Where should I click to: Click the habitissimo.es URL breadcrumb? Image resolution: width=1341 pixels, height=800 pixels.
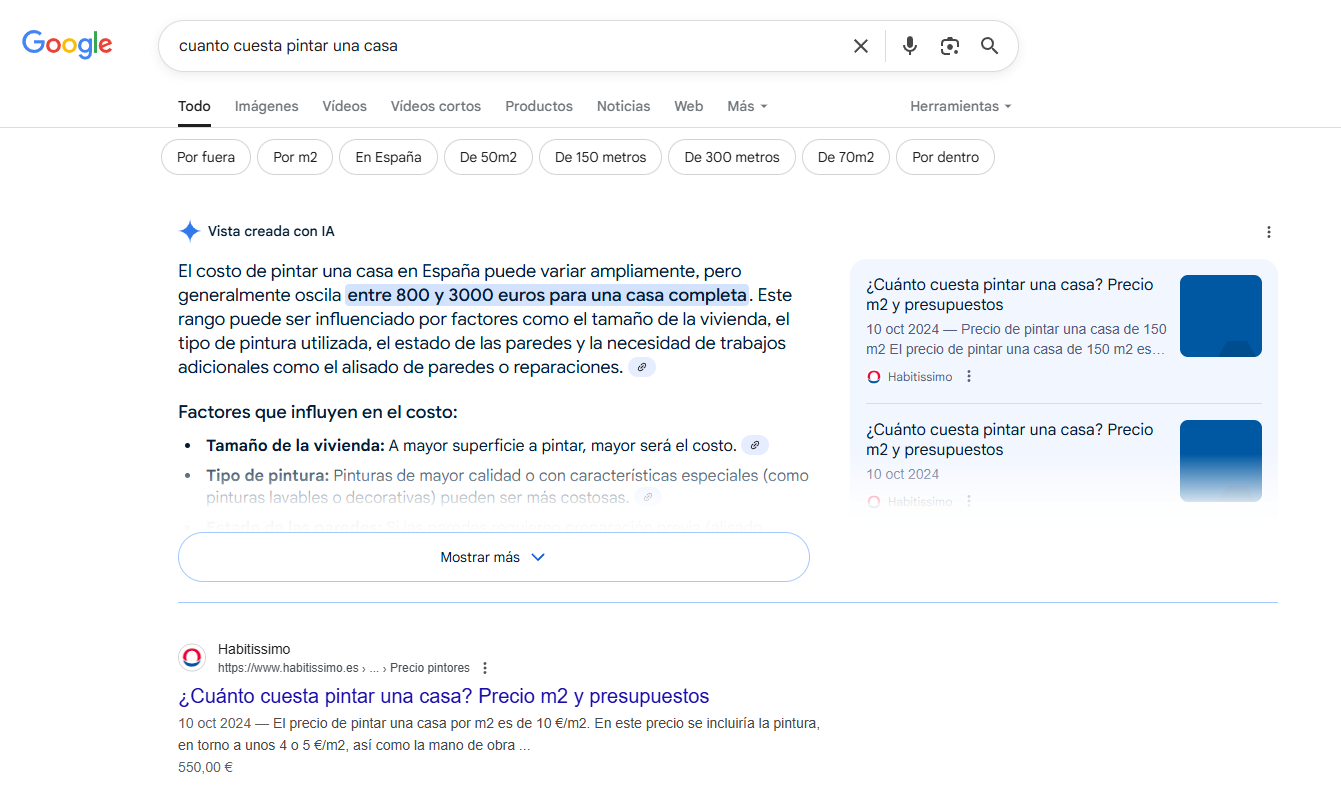pos(344,668)
